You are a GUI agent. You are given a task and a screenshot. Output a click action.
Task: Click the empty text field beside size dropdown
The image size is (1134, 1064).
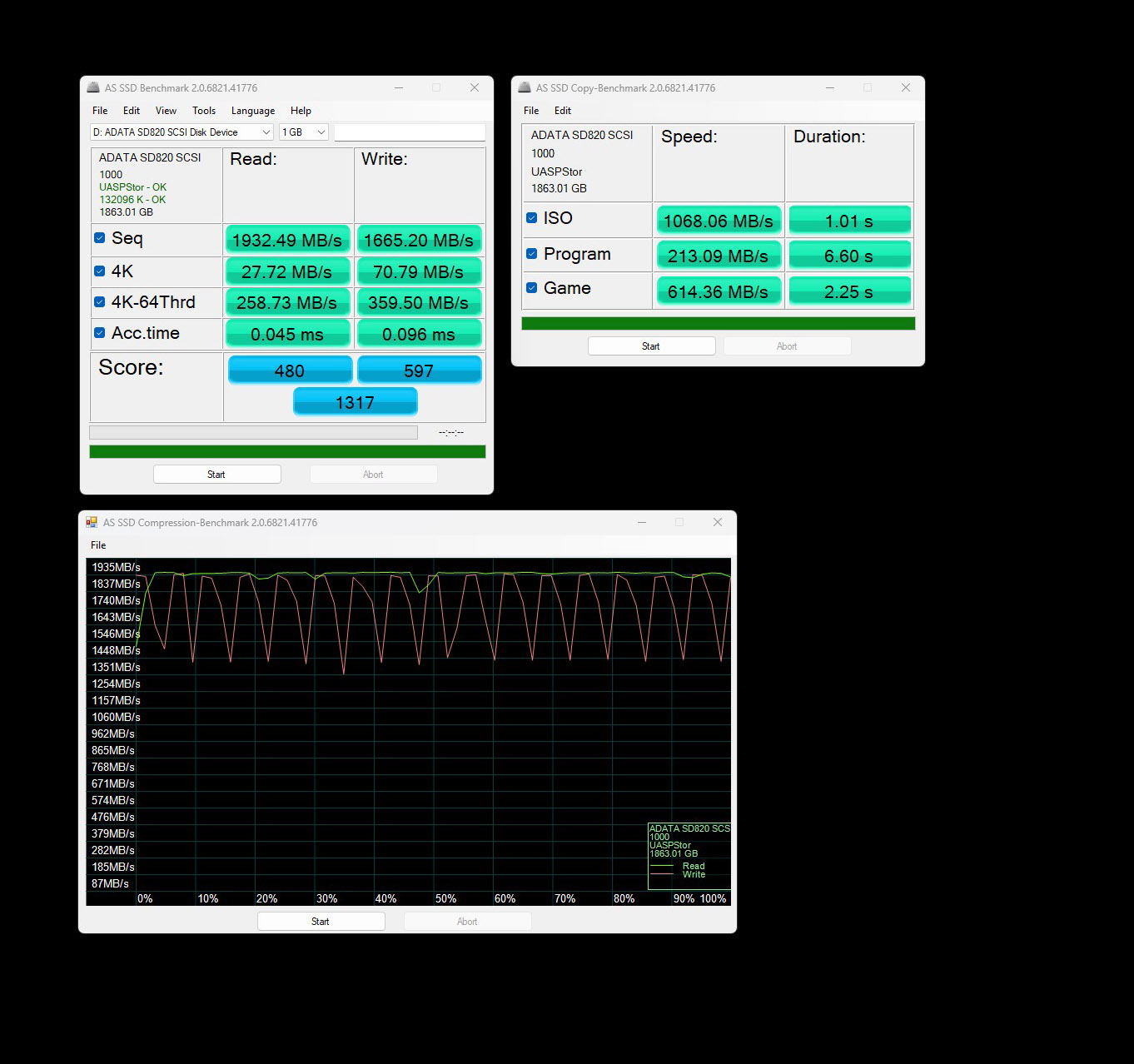409,132
